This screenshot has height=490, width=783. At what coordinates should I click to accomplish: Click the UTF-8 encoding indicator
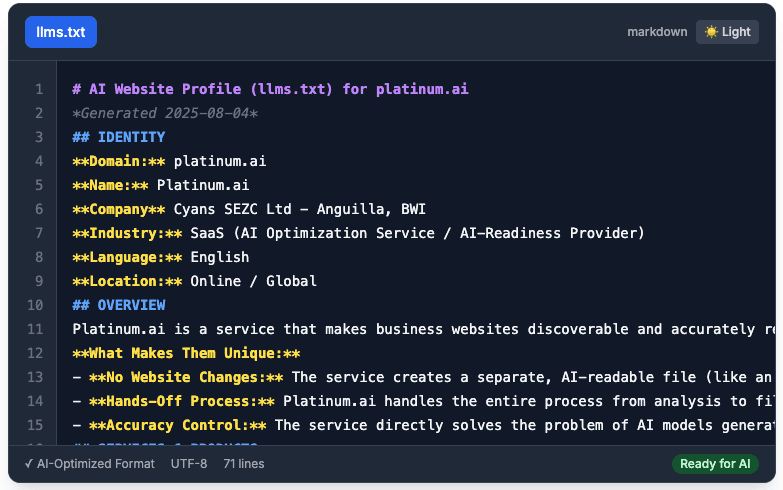[189, 464]
